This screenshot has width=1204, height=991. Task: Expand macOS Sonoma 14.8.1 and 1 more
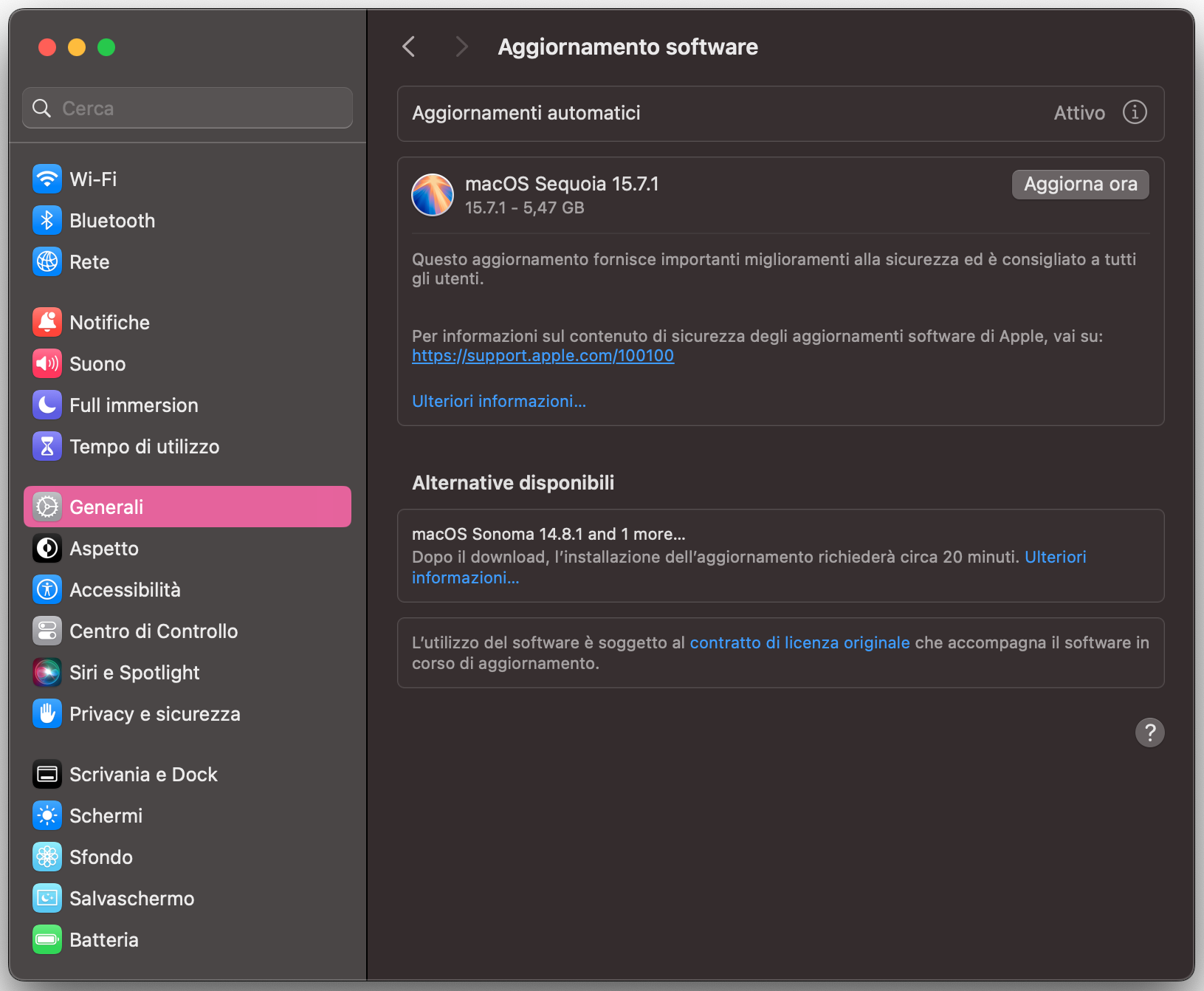[549, 532]
